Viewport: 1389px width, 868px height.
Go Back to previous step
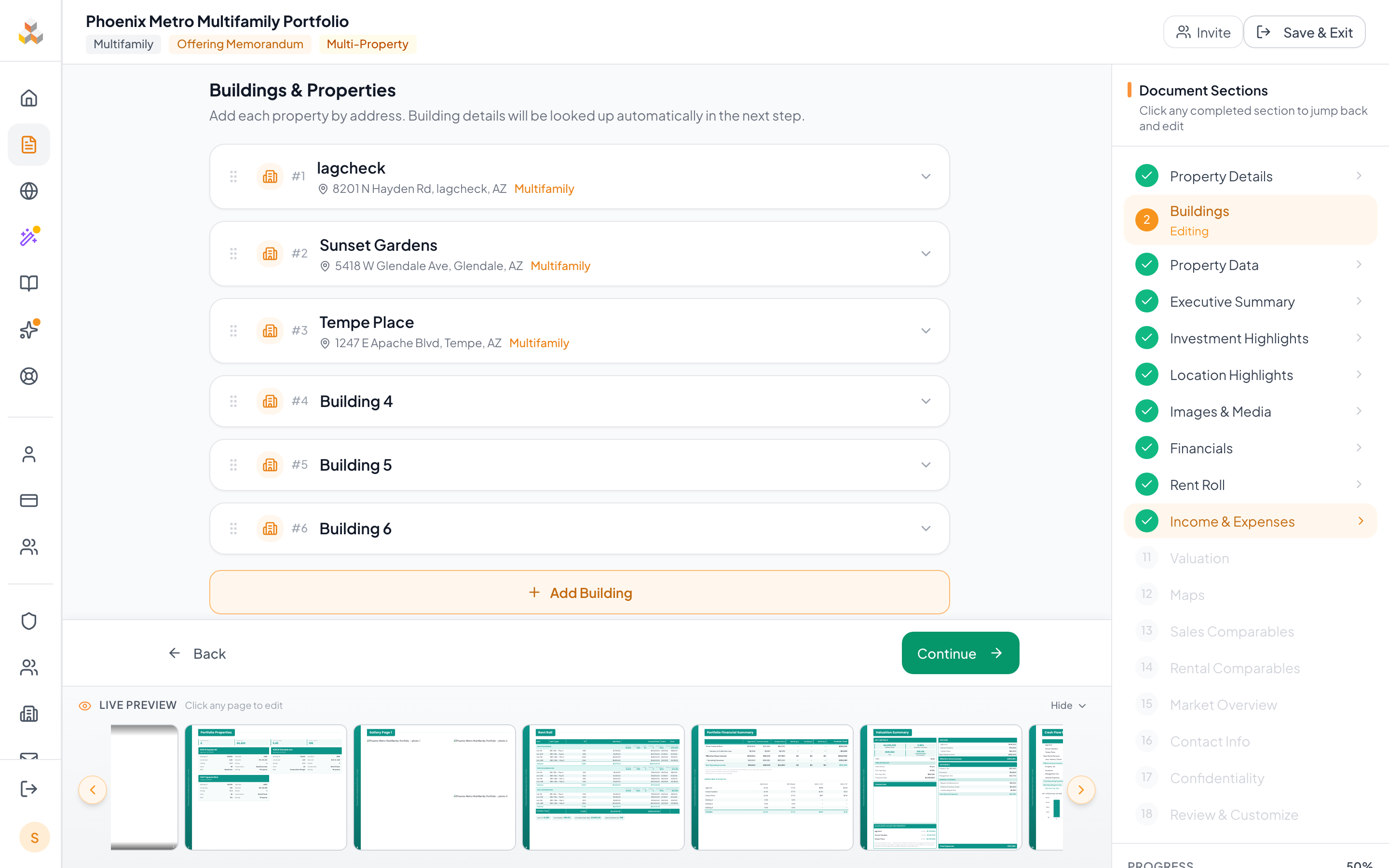point(197,653)
